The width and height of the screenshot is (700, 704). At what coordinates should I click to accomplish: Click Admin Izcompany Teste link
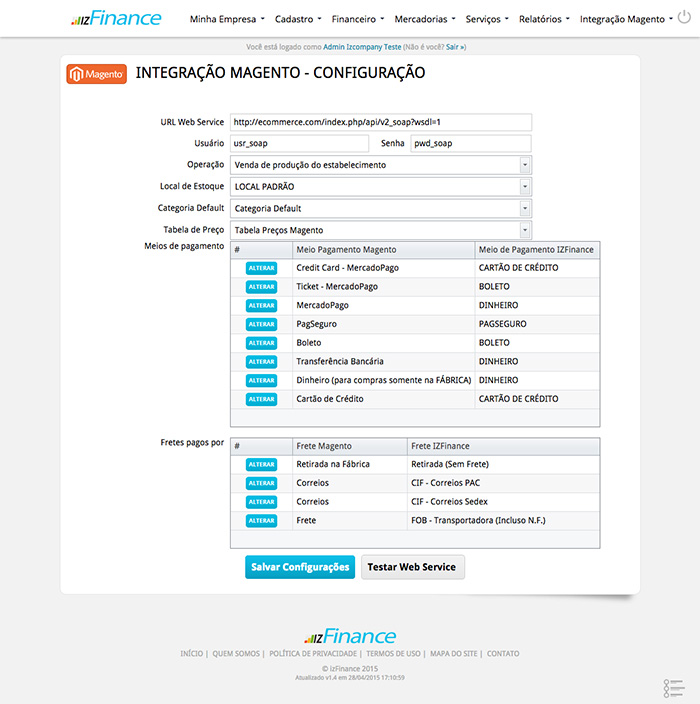coord(362,47)
